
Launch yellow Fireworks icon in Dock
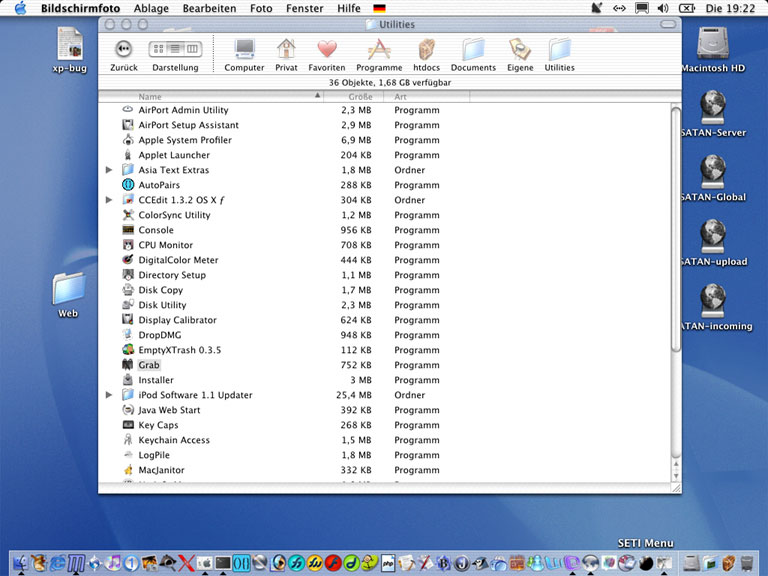pos(314,563)
